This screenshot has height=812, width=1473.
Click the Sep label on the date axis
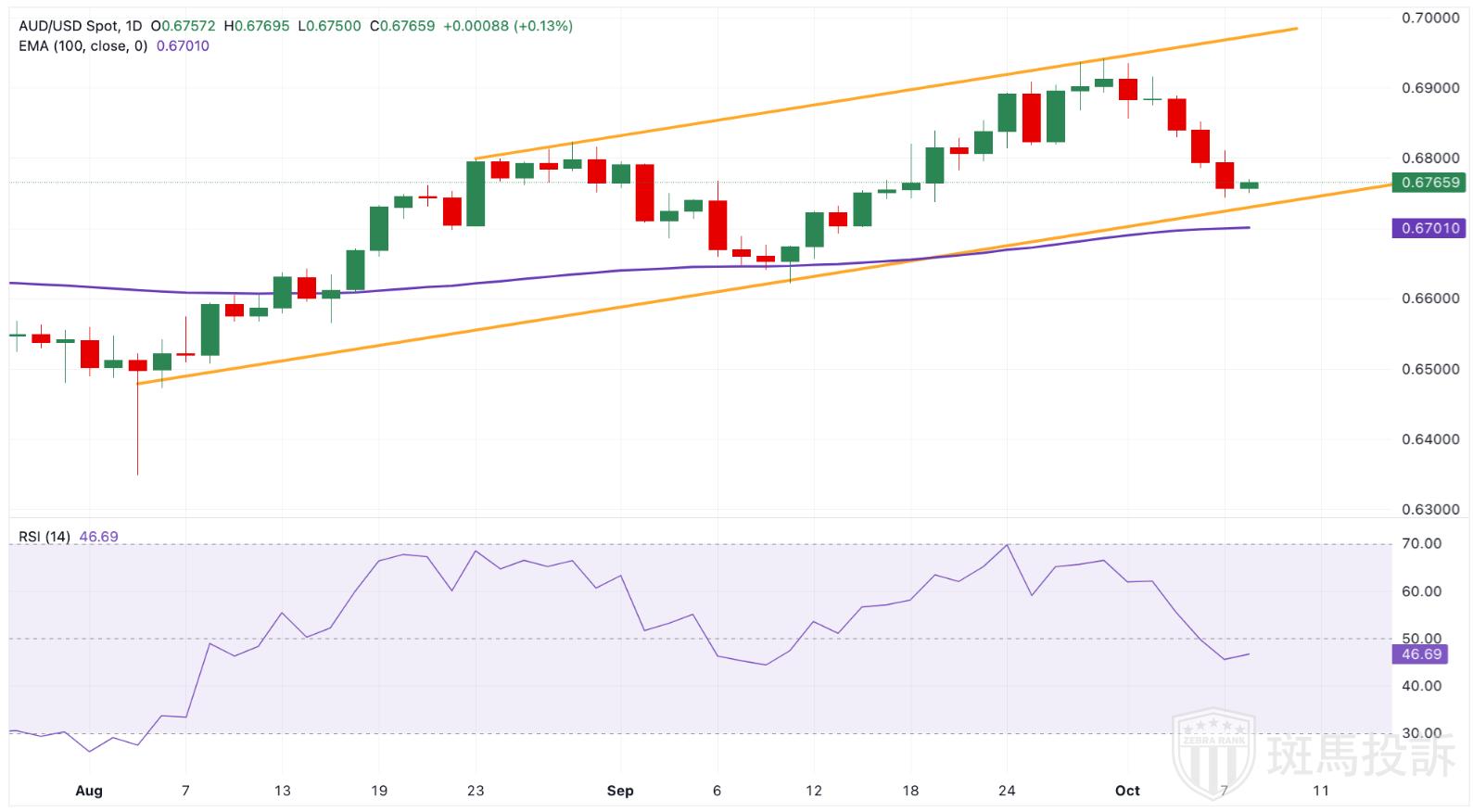coord(619,791)
